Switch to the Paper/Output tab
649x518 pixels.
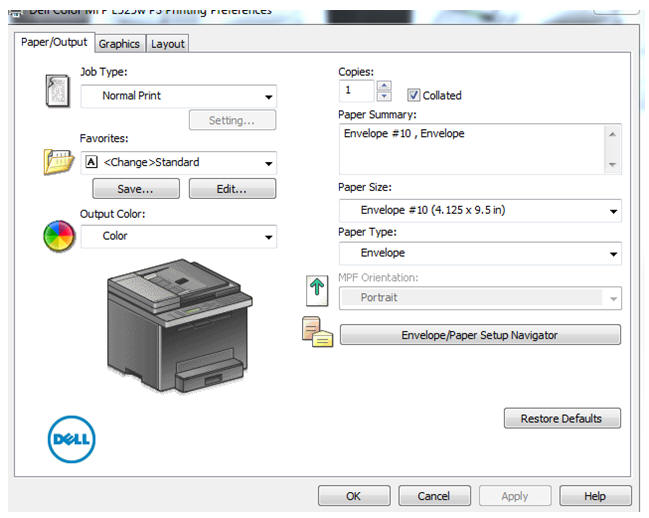[x=54, y=42]
